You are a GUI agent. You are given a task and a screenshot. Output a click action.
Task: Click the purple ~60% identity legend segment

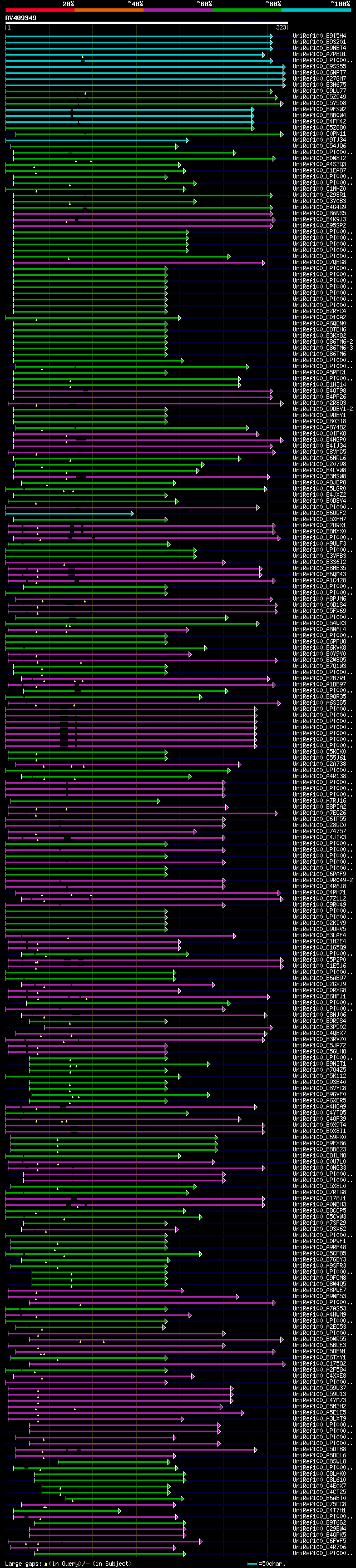(177, 11)
